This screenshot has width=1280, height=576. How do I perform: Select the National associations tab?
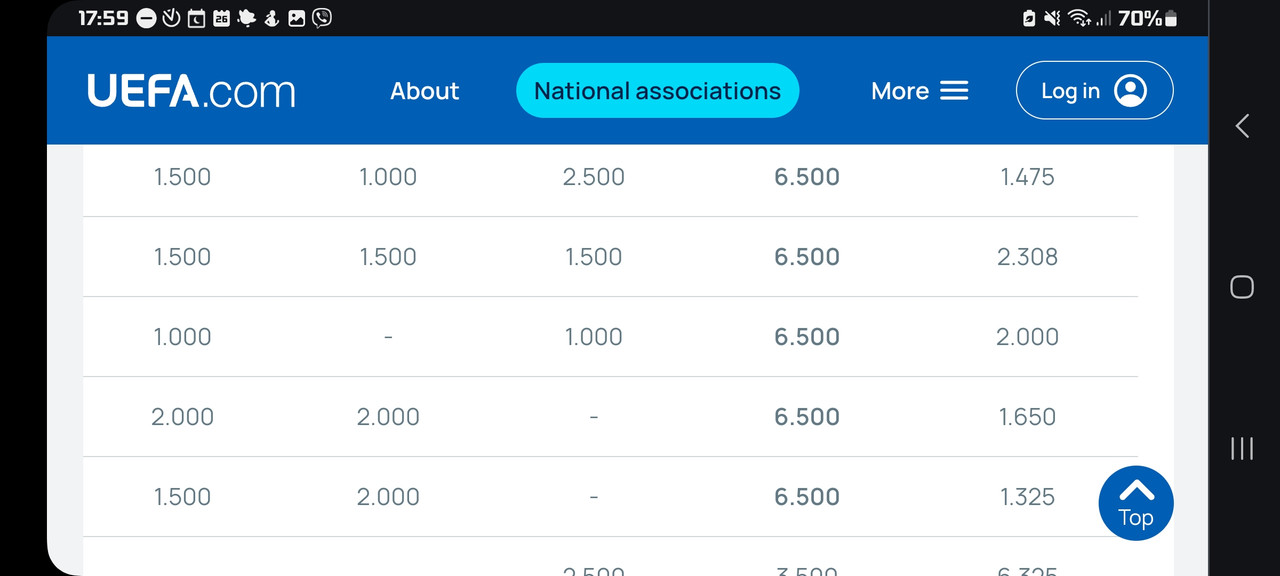(657, 91)
